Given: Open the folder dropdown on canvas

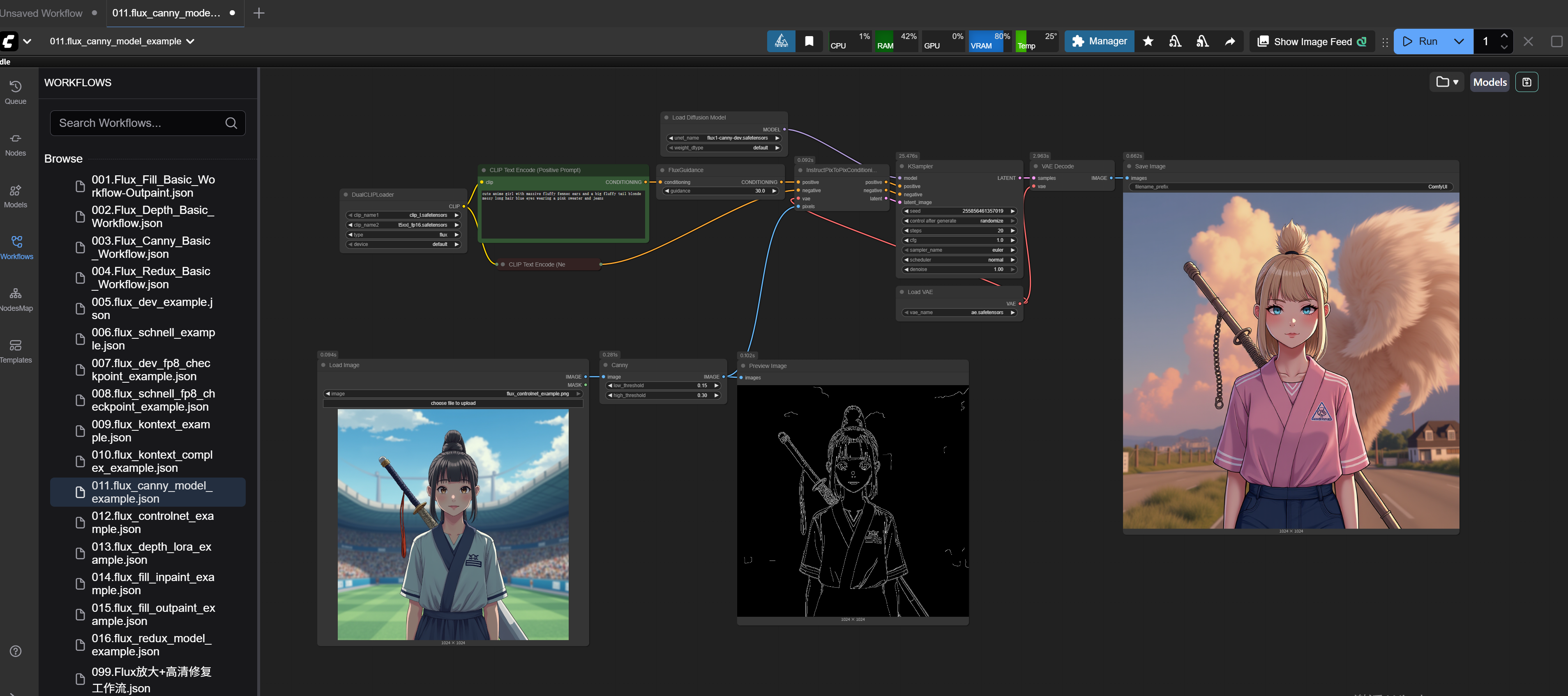Looking at the screenshot, I should point(1447,82).
